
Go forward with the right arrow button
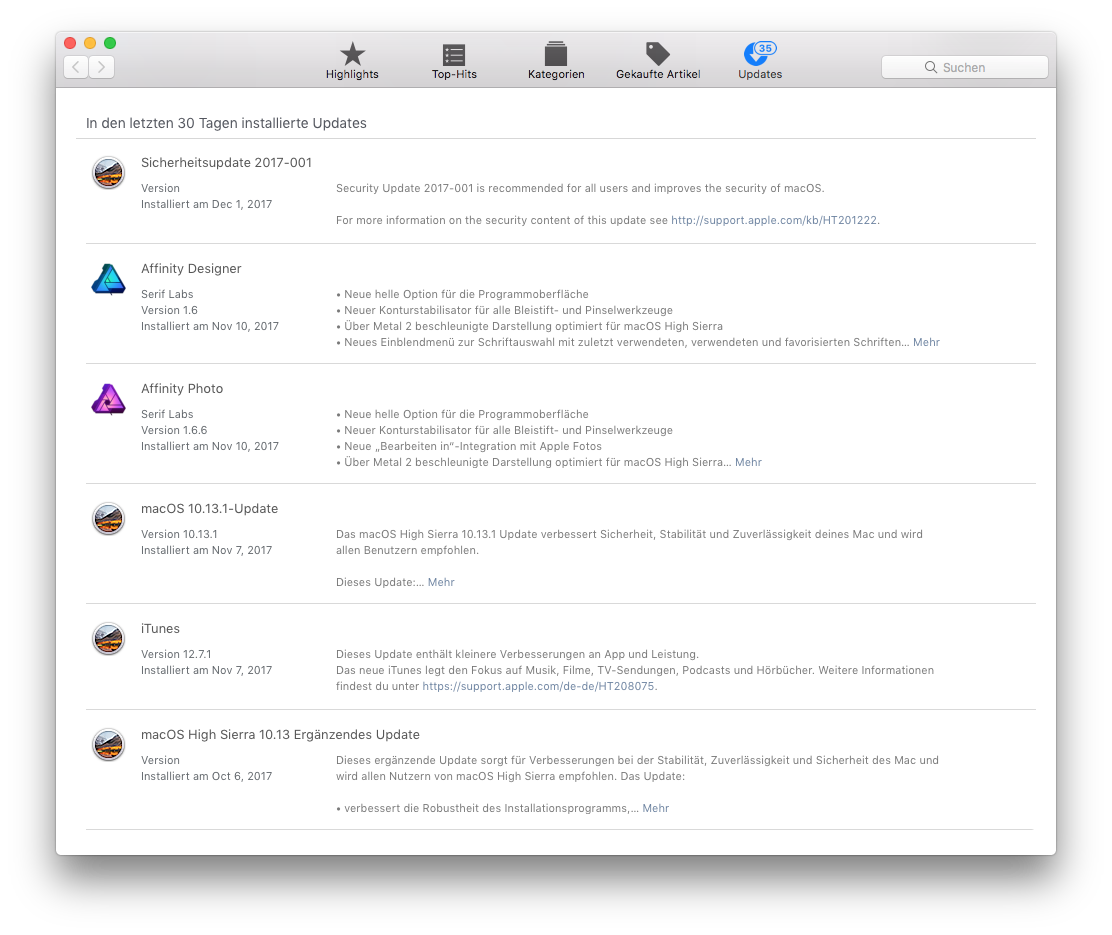click(x=102, y=67)
